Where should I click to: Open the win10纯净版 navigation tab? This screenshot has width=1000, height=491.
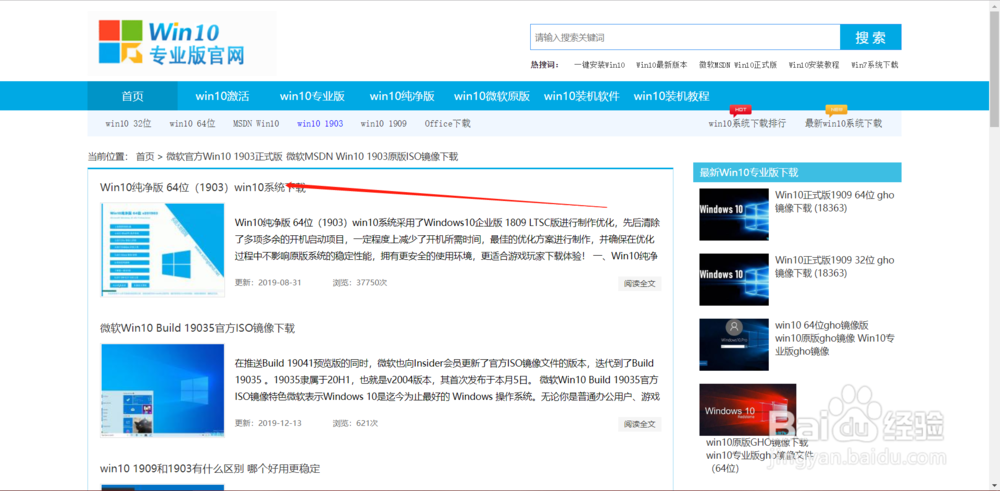402,96
